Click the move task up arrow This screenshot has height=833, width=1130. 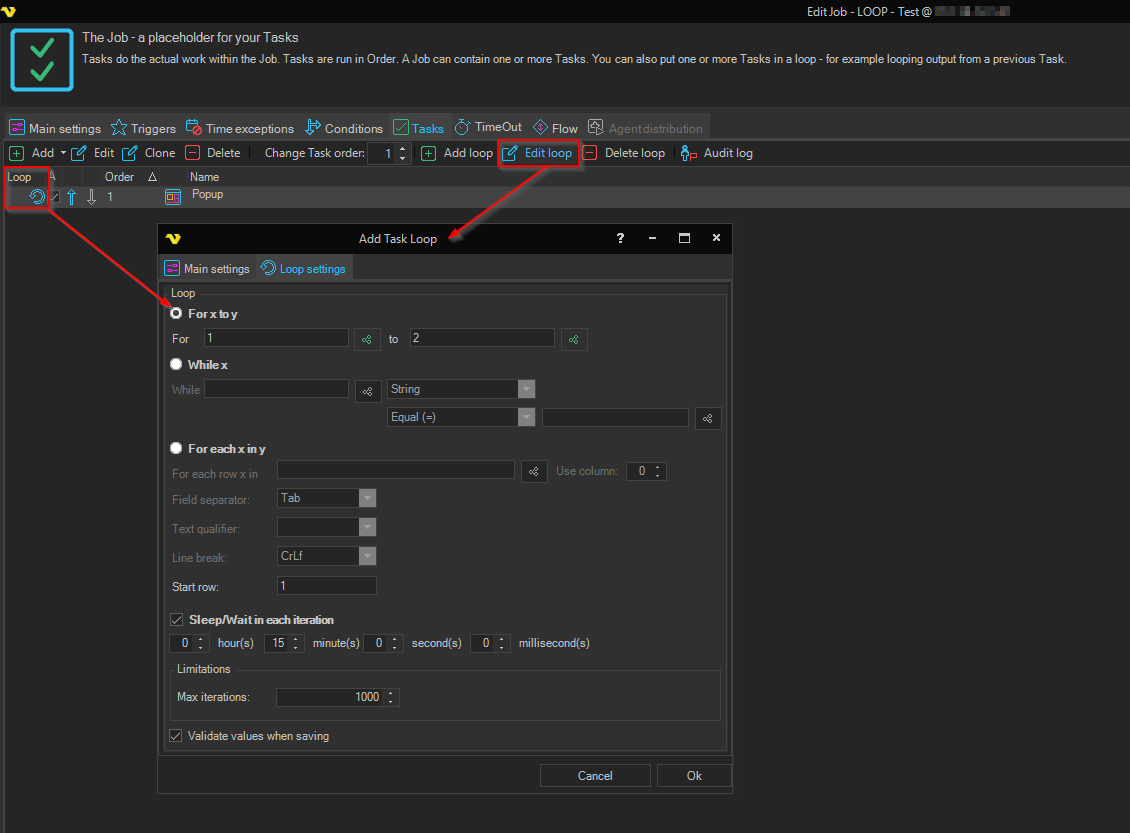pos(72,197)
